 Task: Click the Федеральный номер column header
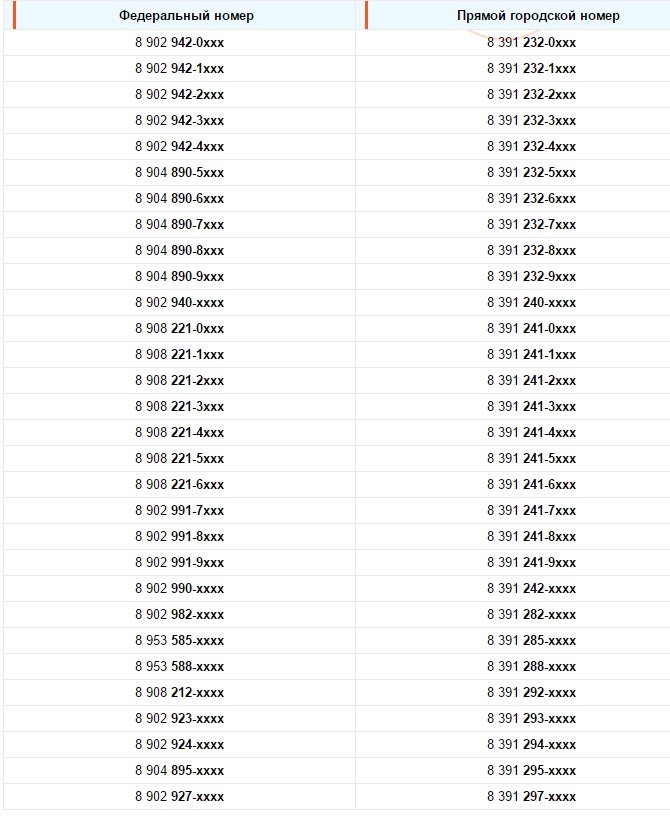[x=186, y=16]
